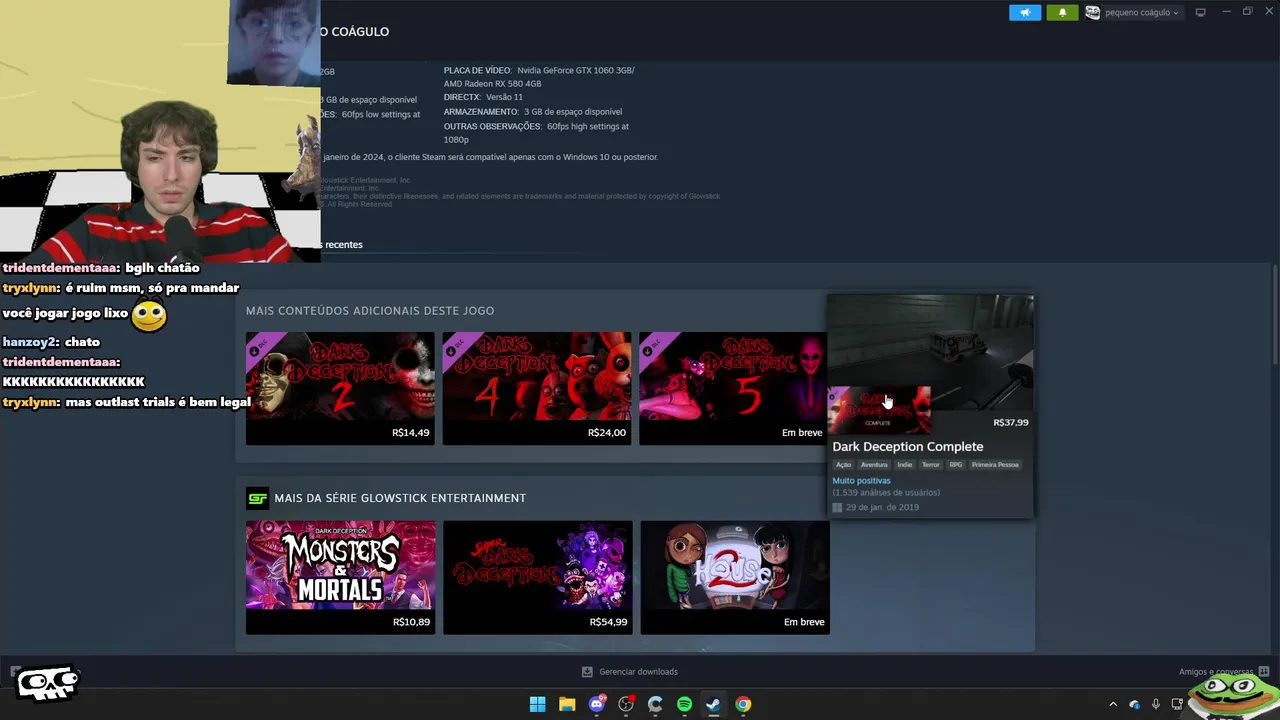Screen dimensions: 1280x720
Task: Open the Dark Deception Chapter 5 DLC
Action: click(x=733, y=388)
